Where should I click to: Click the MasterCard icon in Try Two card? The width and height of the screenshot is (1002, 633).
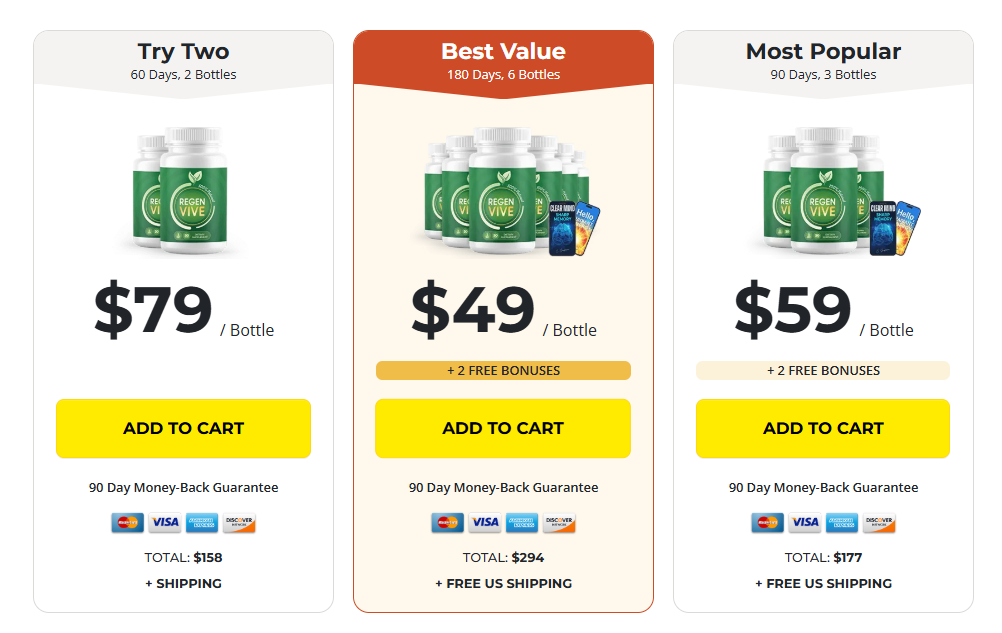coord(127,522)
